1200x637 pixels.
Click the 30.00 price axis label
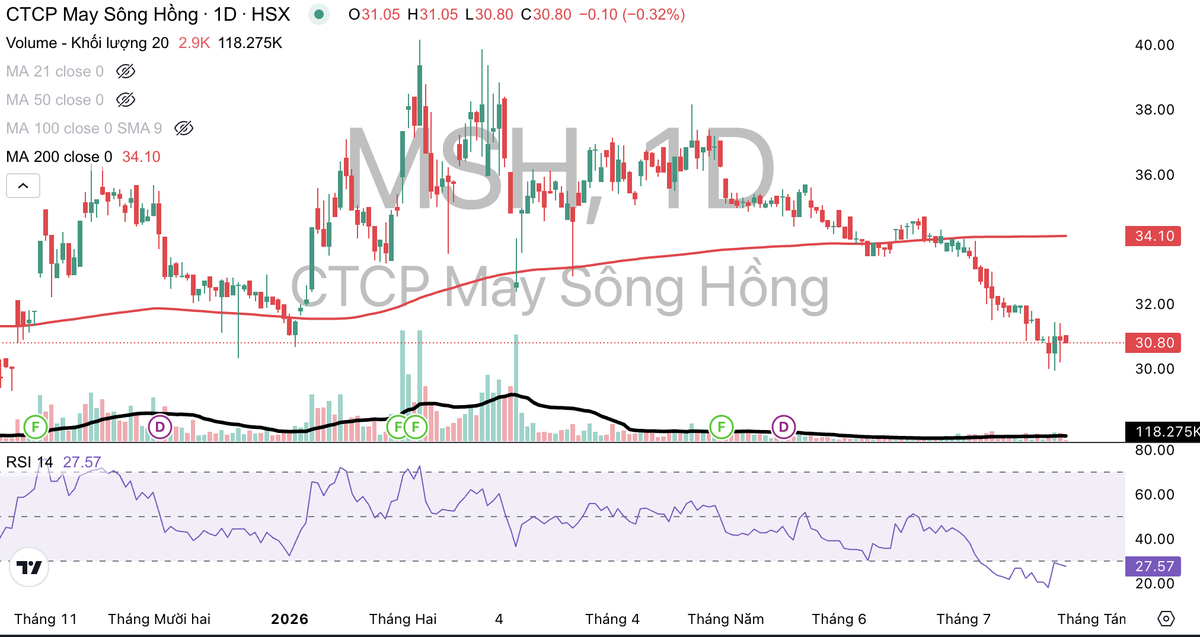1153,368
